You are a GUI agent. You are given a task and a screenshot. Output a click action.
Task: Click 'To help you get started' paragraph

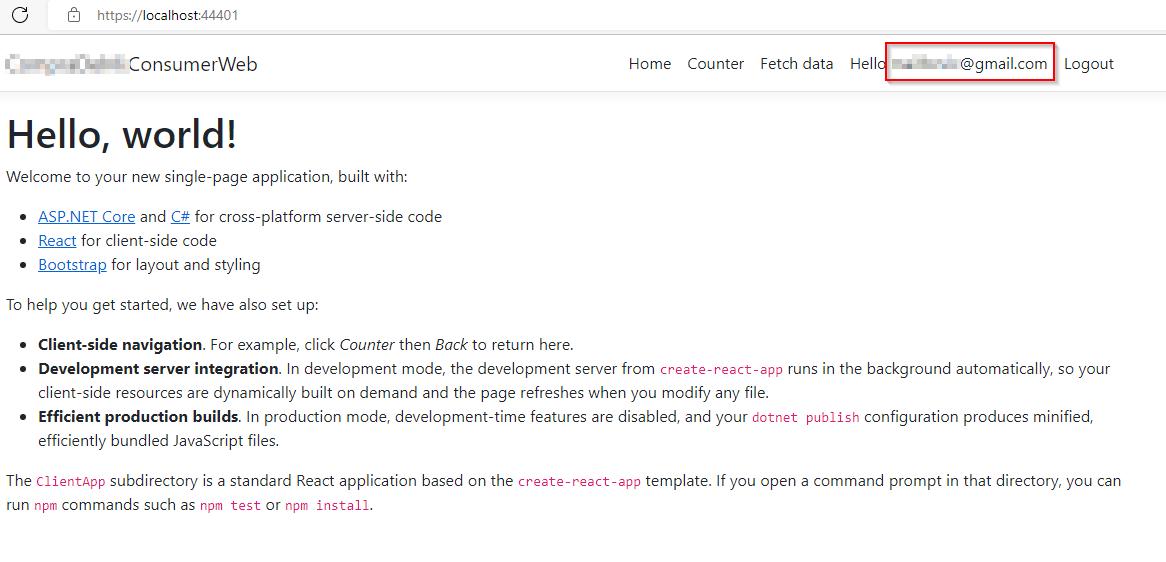coord(162,305)
